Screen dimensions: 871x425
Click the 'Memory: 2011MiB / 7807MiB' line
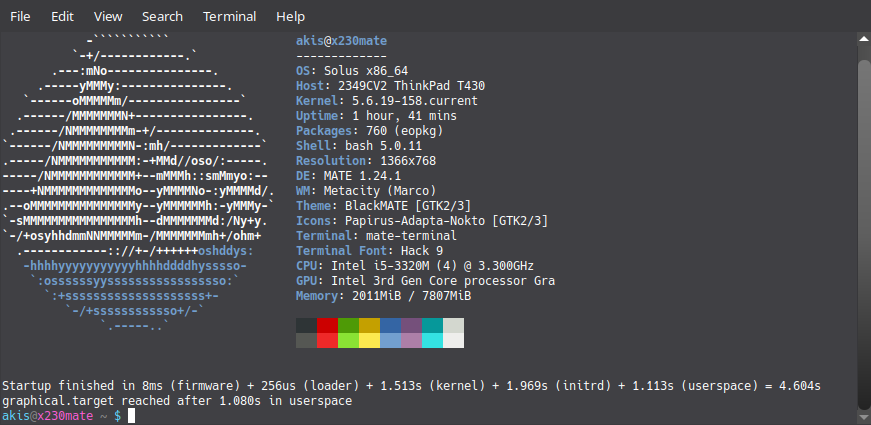(x=383, y=296)
